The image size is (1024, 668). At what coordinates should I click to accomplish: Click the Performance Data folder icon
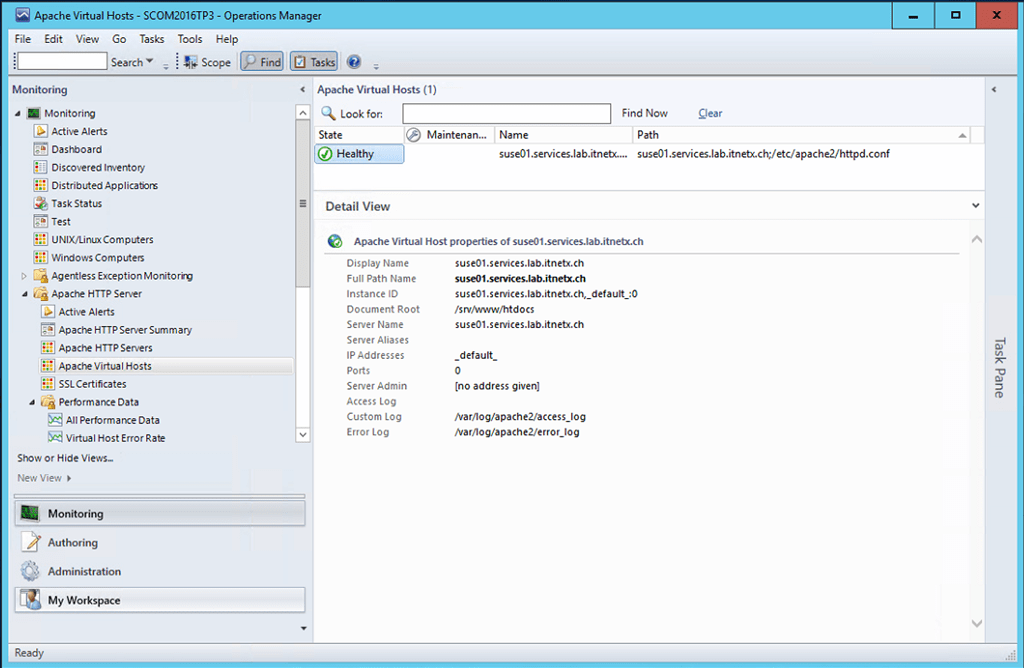point(48,402)
